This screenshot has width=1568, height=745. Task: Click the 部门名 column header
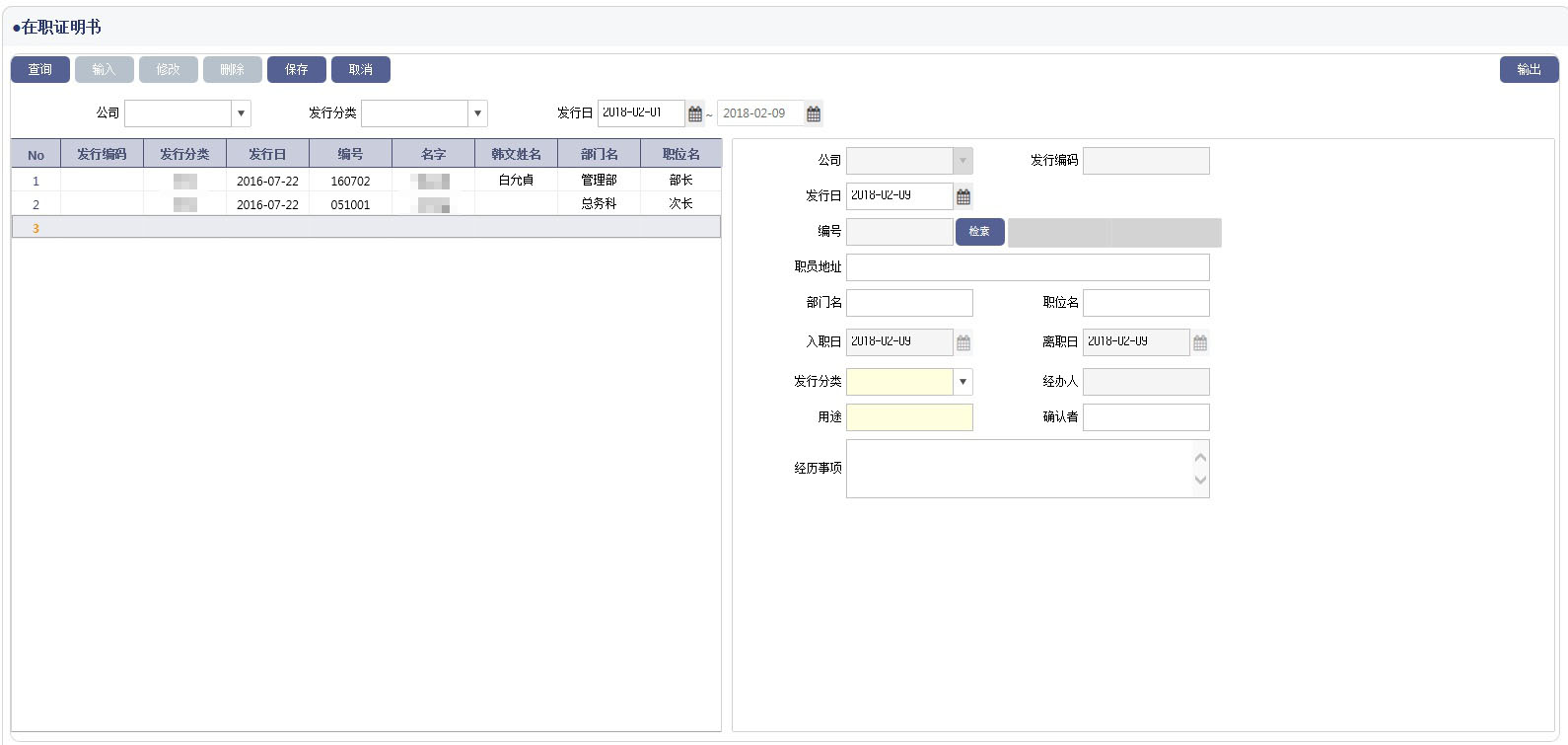tap(599, 155)
